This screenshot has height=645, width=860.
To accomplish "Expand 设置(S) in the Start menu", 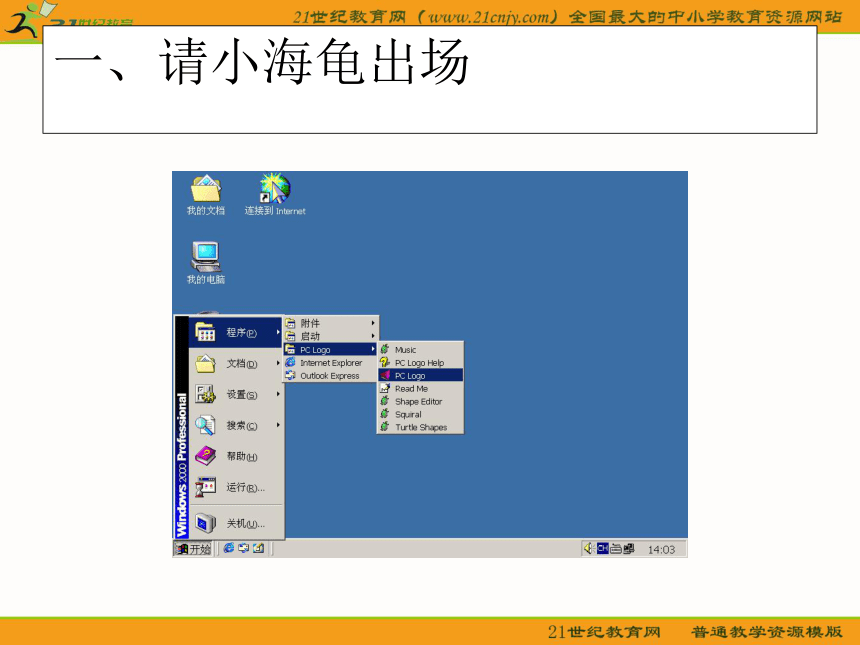I will pyautogui.click(x=235, y=394).
